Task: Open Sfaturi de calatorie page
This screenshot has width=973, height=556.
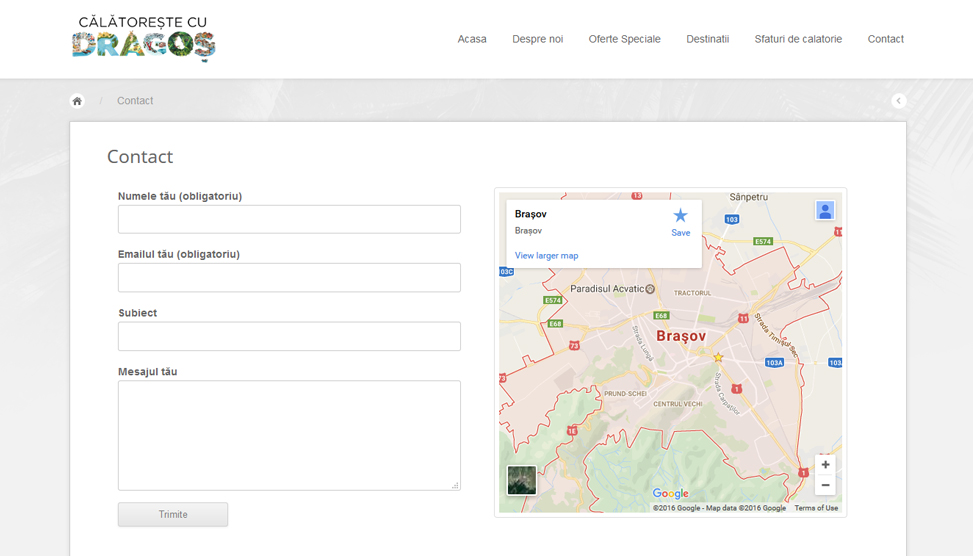Action: click(x=798, y=39)
